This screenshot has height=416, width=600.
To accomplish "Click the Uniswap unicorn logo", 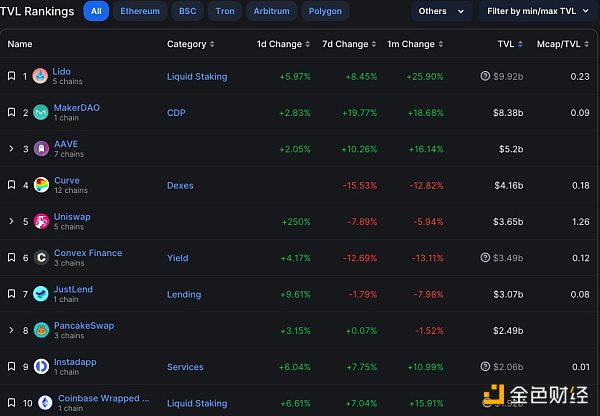I will 40,221.
